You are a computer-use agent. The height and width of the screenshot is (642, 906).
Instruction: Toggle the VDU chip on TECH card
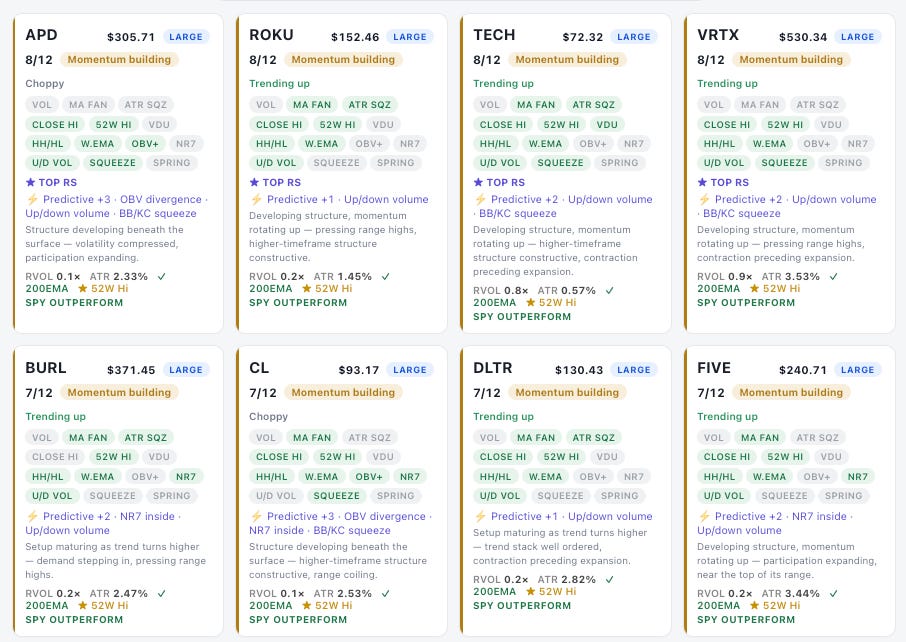pyautogui.click(x=607, y=124)
